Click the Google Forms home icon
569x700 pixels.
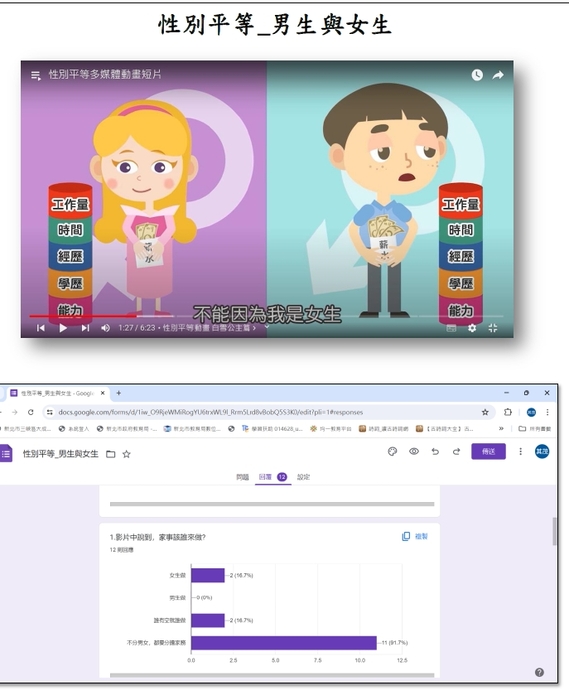(x=6, y=454)
